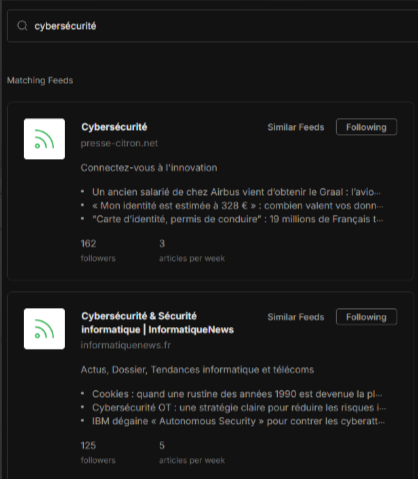Screen dimensions: 418x479
Task: Focus the cybersécurité search field
Action: click(x=212, y=26)
